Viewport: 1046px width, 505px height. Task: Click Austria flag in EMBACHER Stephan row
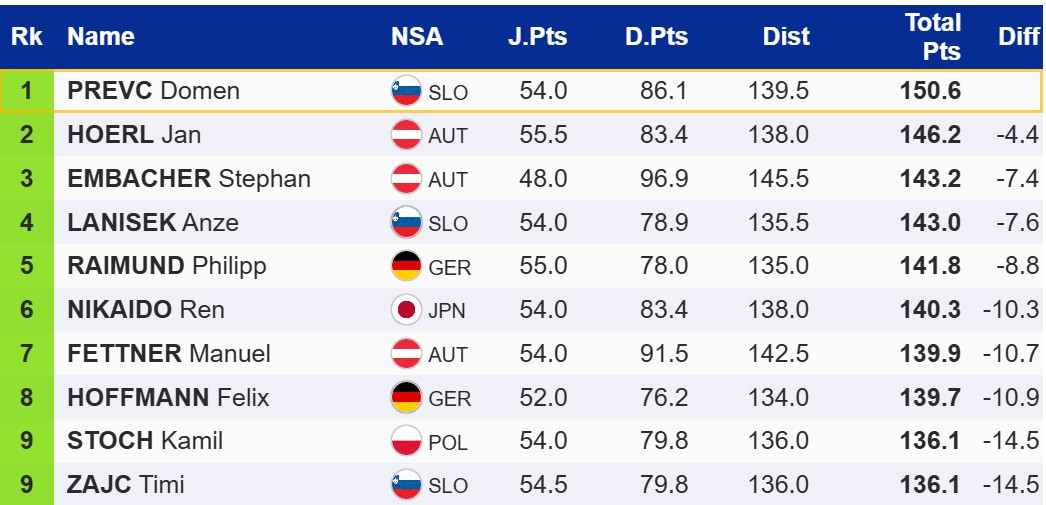[x=405, y=179]
